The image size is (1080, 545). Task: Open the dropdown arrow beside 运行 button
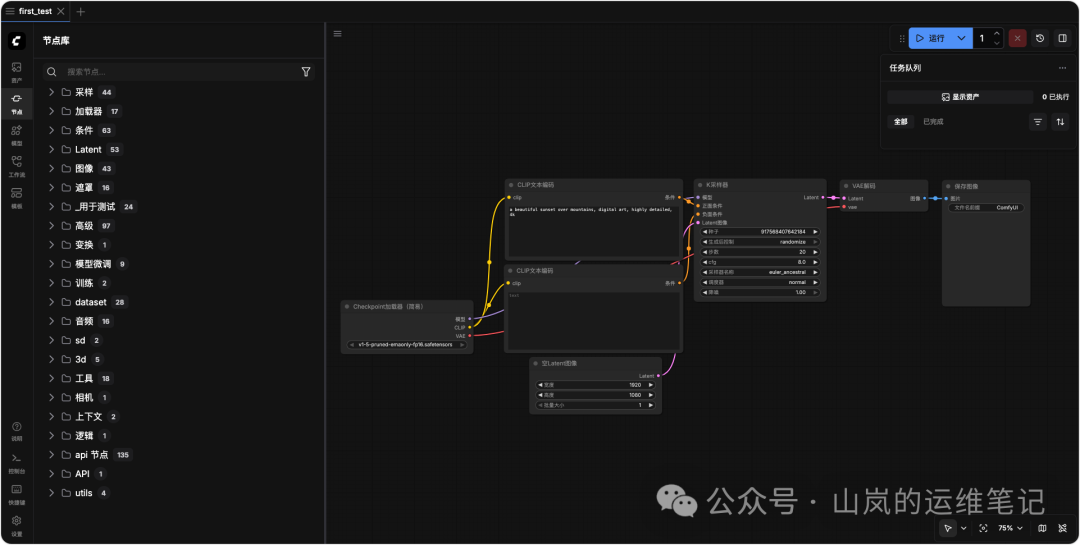click(962, 38)
